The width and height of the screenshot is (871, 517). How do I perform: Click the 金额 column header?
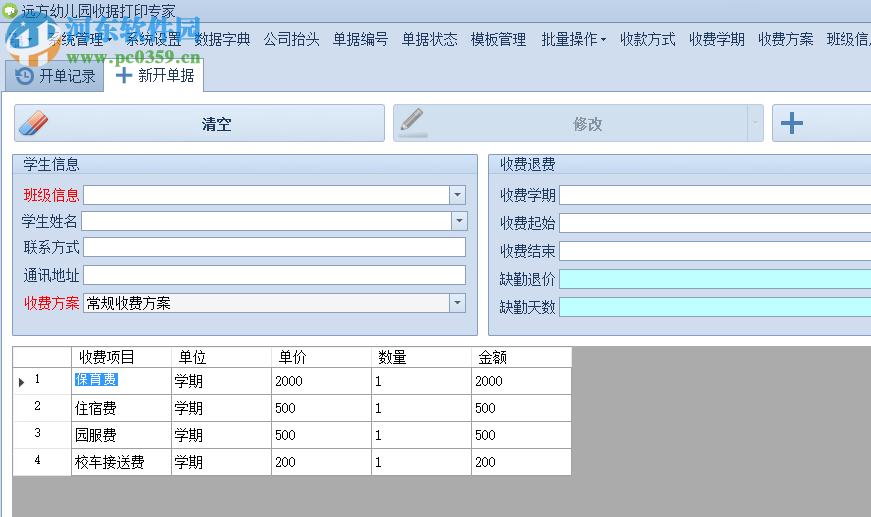(x=521, y=357)
